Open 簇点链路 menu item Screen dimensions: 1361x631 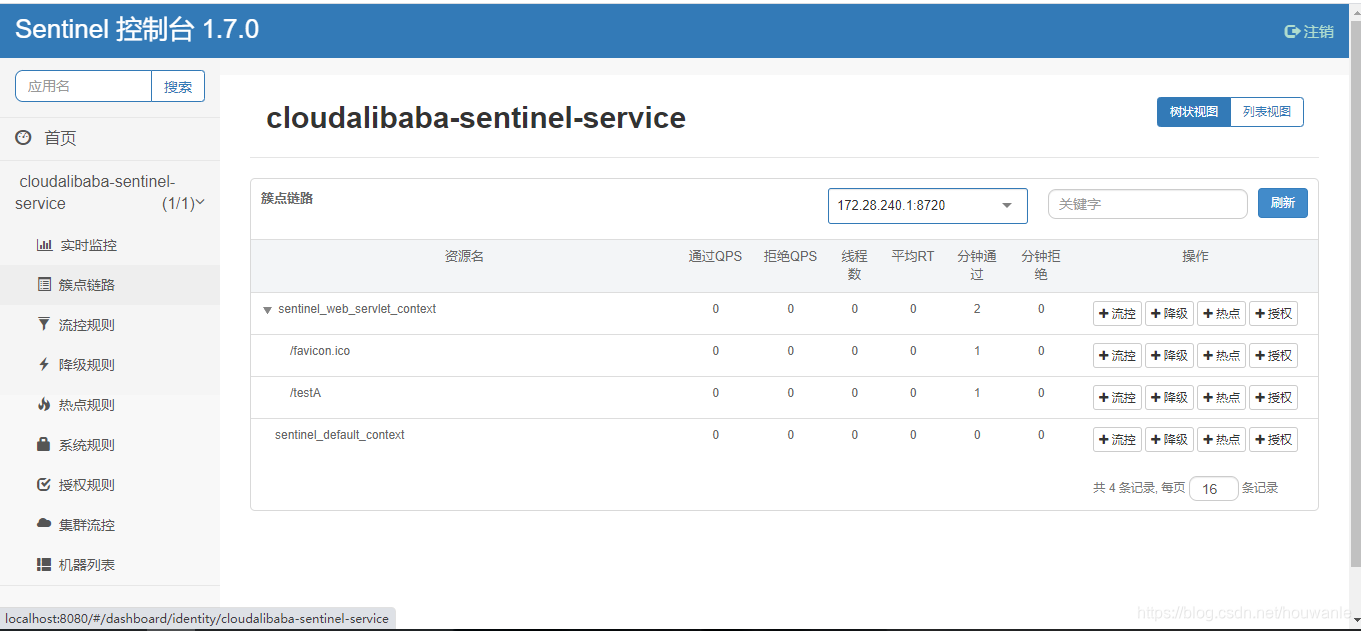click(110, 285)
